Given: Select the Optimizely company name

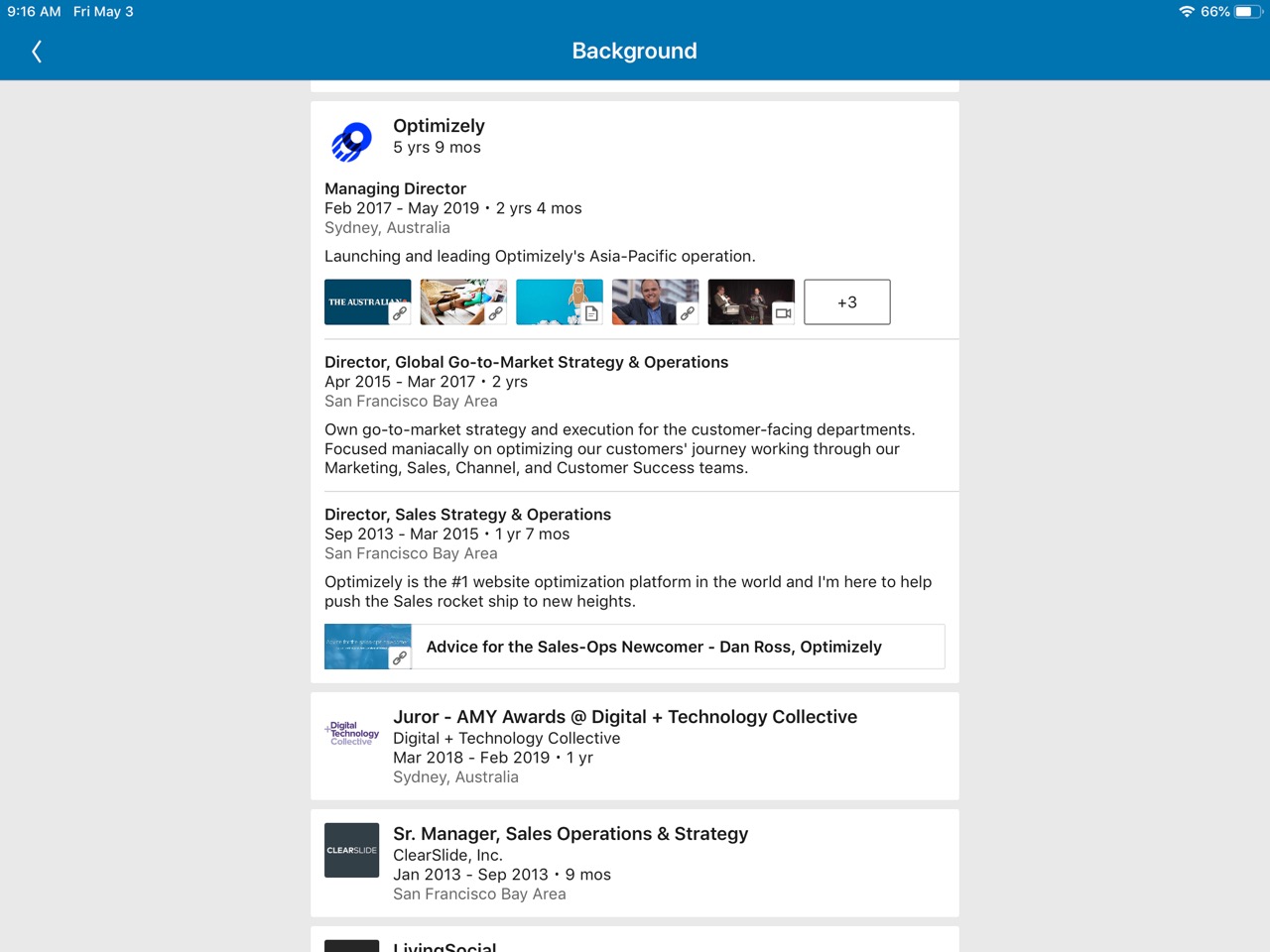Looking at the screenshot, I should point(439,126).
